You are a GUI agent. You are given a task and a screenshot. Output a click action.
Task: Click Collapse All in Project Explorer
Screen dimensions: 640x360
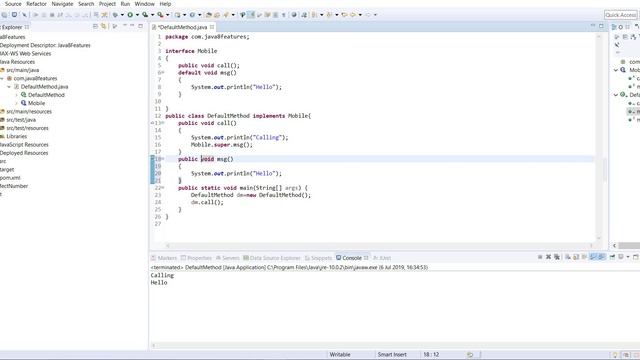pyautogui.click(x=96, y=27)
